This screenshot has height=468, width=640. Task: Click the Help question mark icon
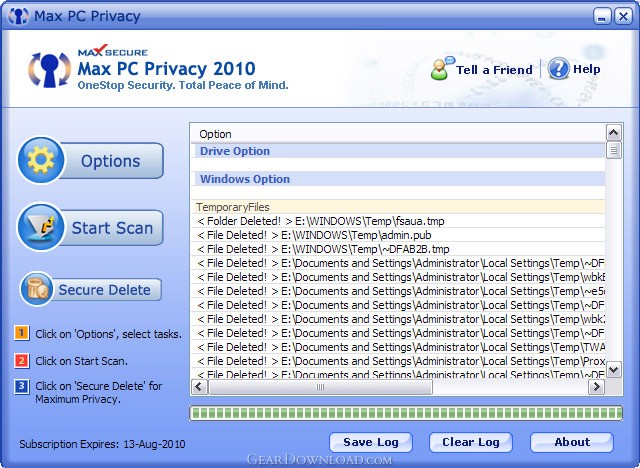pos(558,68)
